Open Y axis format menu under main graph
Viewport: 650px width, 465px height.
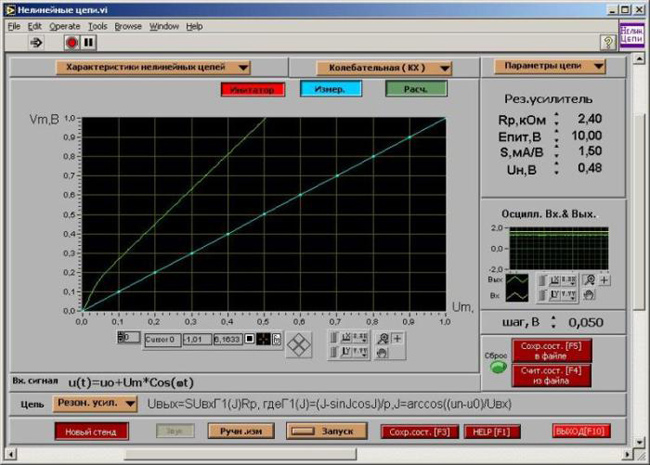[x=361, y=352]
